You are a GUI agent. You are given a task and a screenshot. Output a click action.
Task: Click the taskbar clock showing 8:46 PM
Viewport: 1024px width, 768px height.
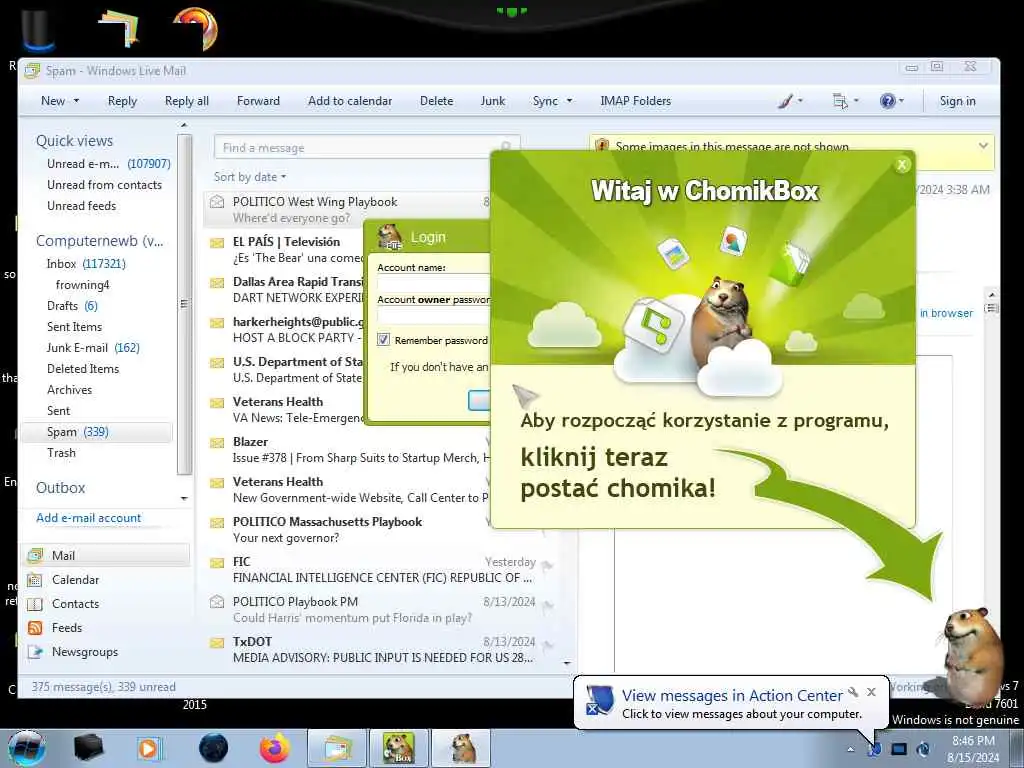[973, 749]
